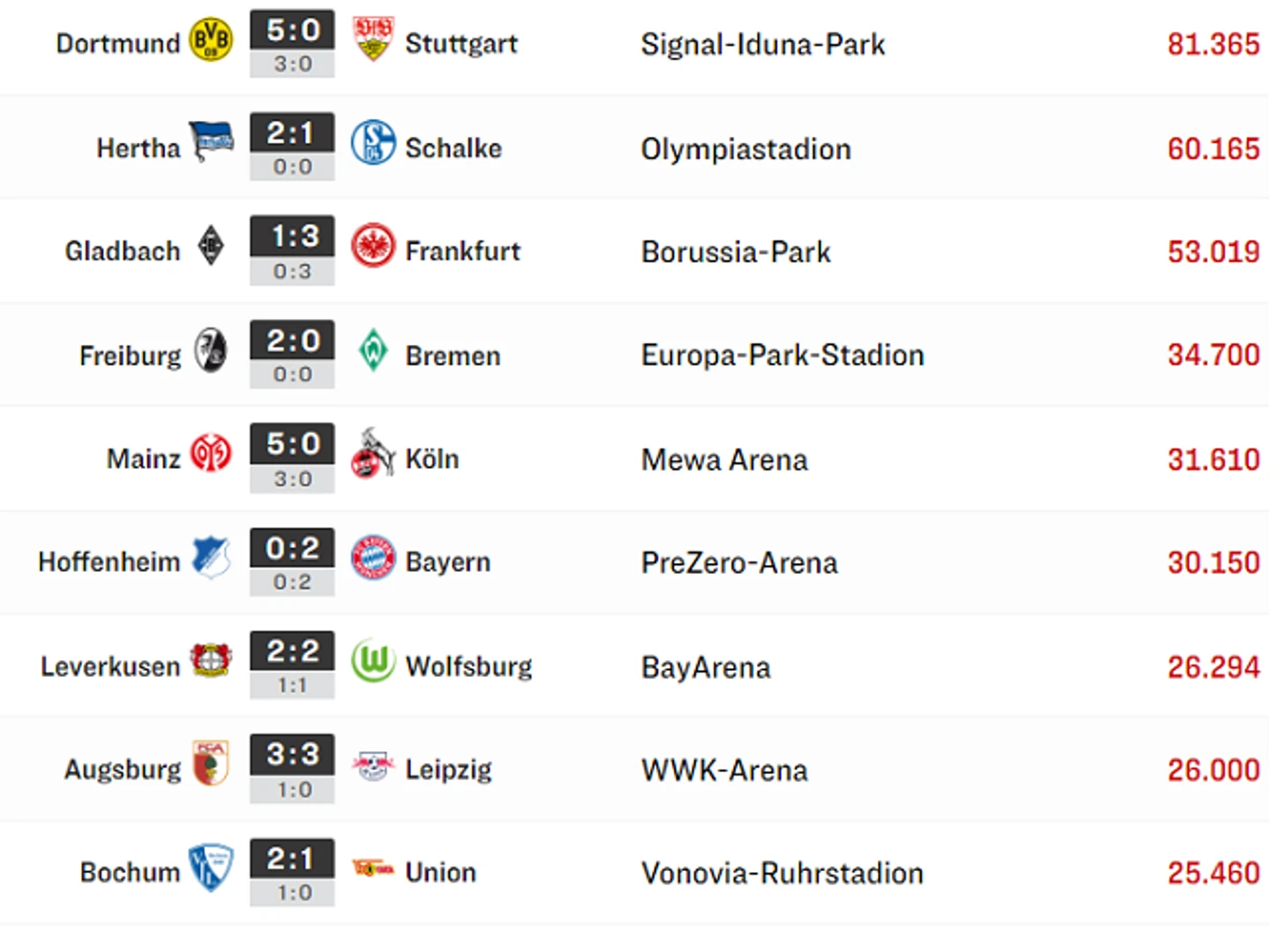Click the Union team name
The height and width of the screenshot is (932, 1288).
click(440, 873)
